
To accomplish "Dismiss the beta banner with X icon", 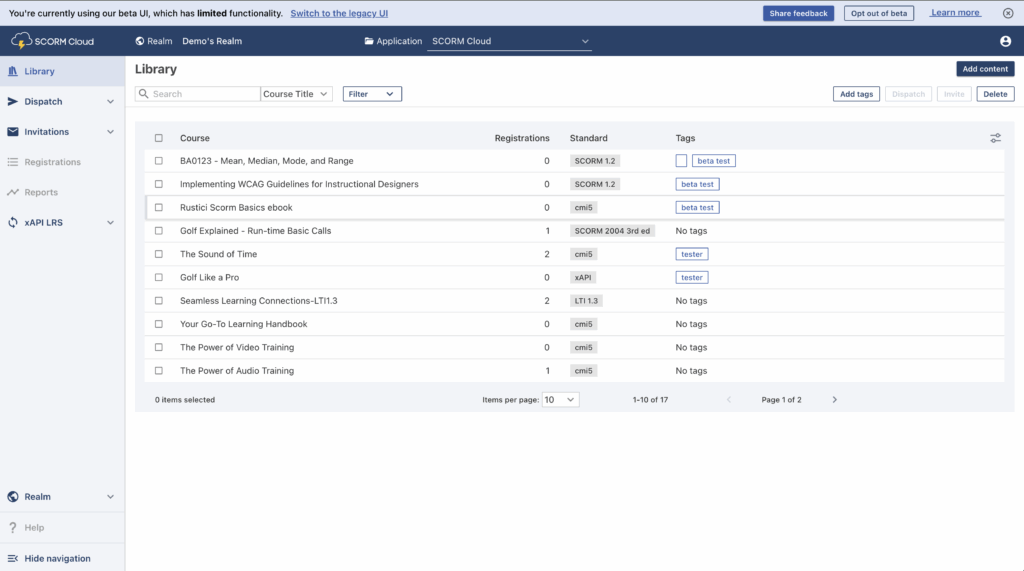I will [x=1008, y=13].
